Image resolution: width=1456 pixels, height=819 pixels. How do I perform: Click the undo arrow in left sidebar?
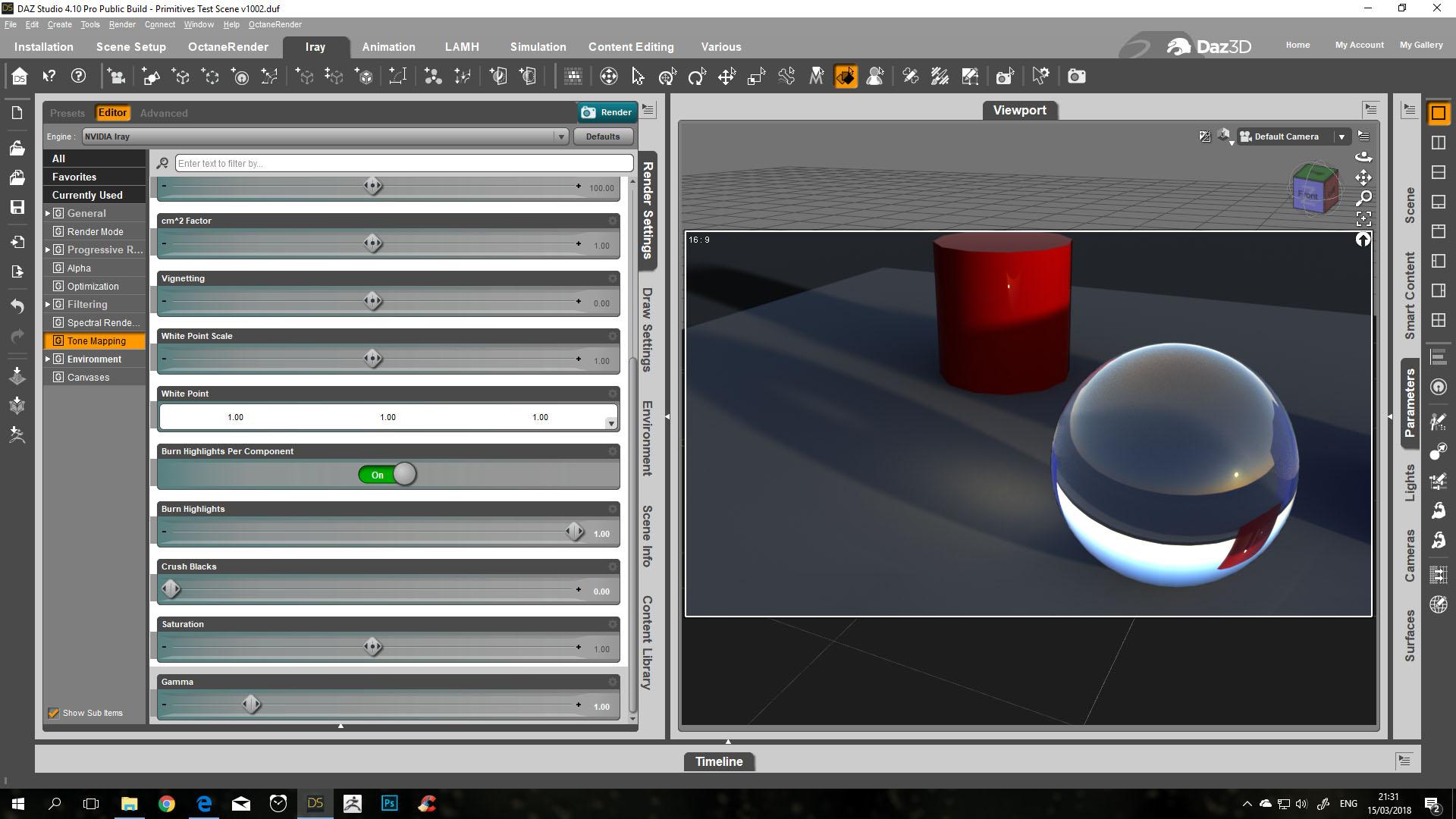click(x=17, y=306)
